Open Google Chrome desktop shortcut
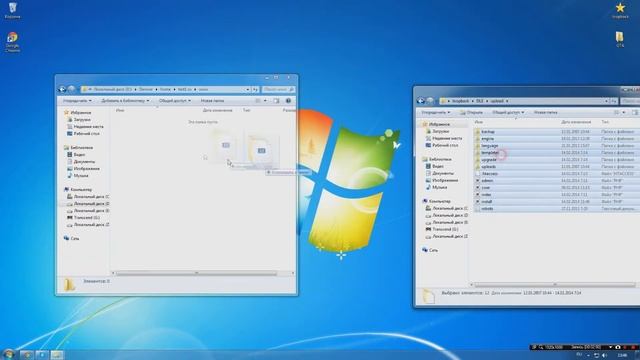Viewport: 640px width, 360px height. 12,42
